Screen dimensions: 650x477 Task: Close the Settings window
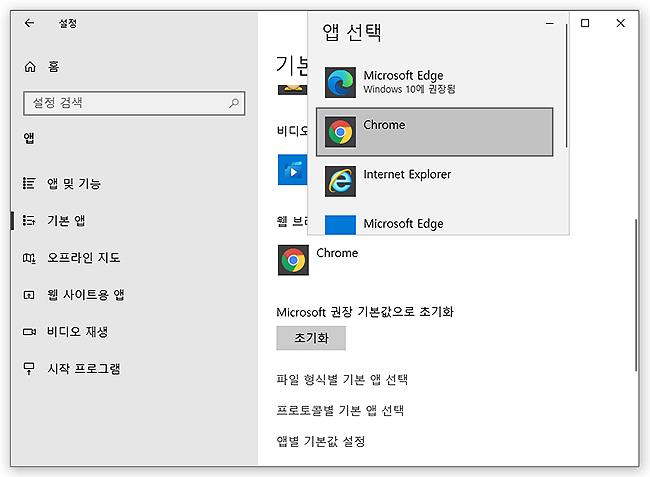(x=620, y=23)
